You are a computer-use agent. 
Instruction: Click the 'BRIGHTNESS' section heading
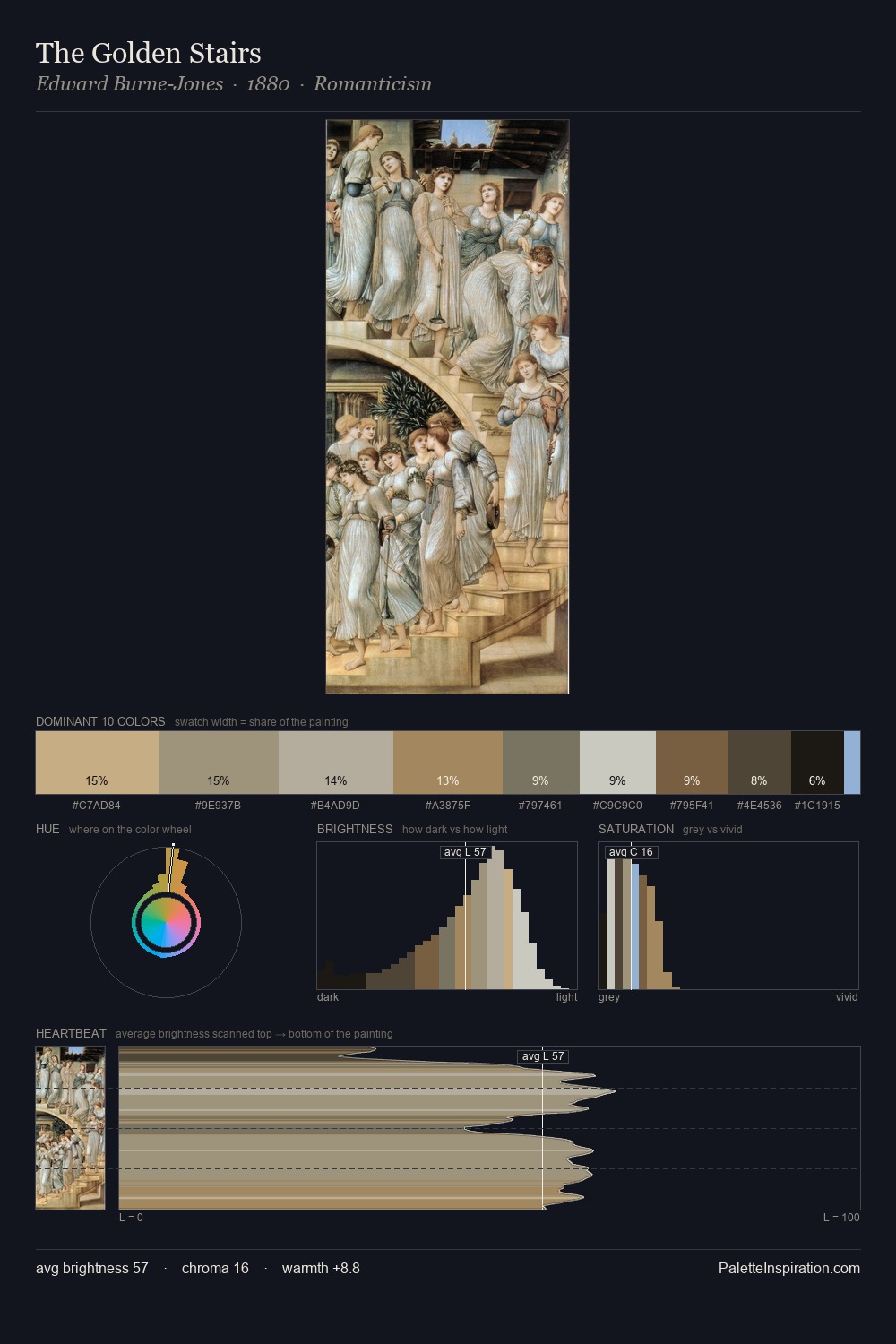[x=355, y=829]
